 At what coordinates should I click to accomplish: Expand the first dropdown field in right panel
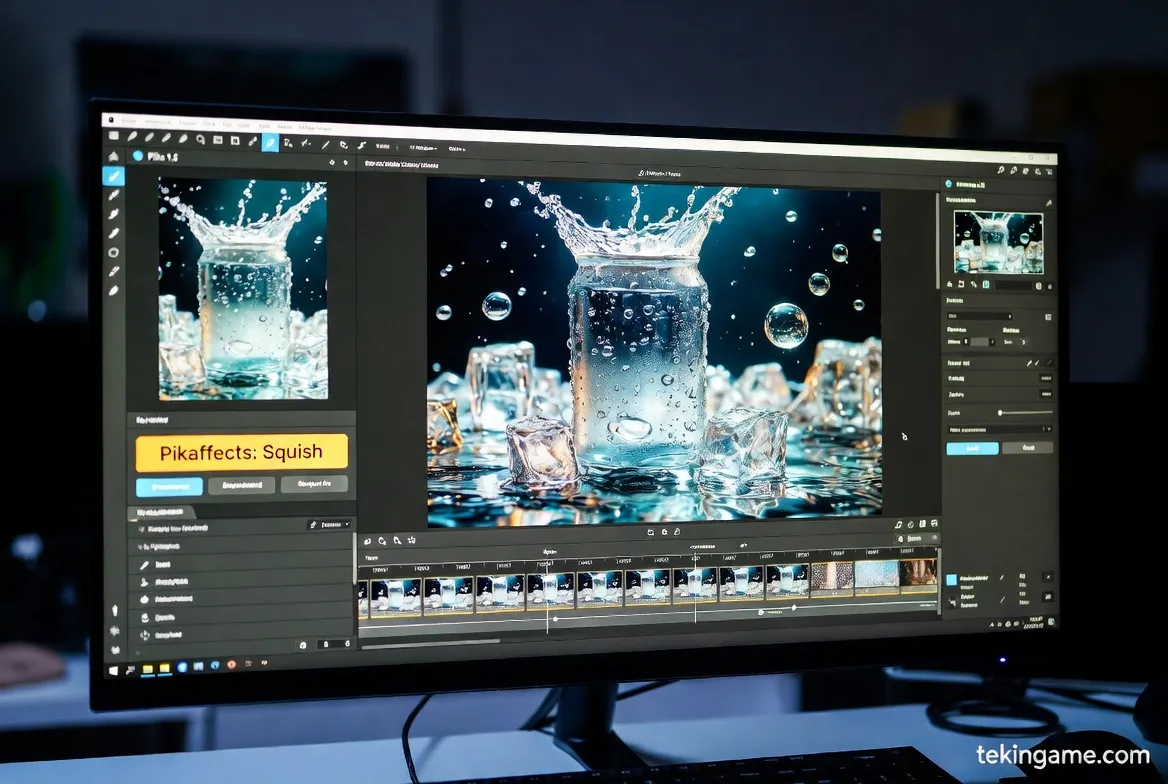click(980, 316)
